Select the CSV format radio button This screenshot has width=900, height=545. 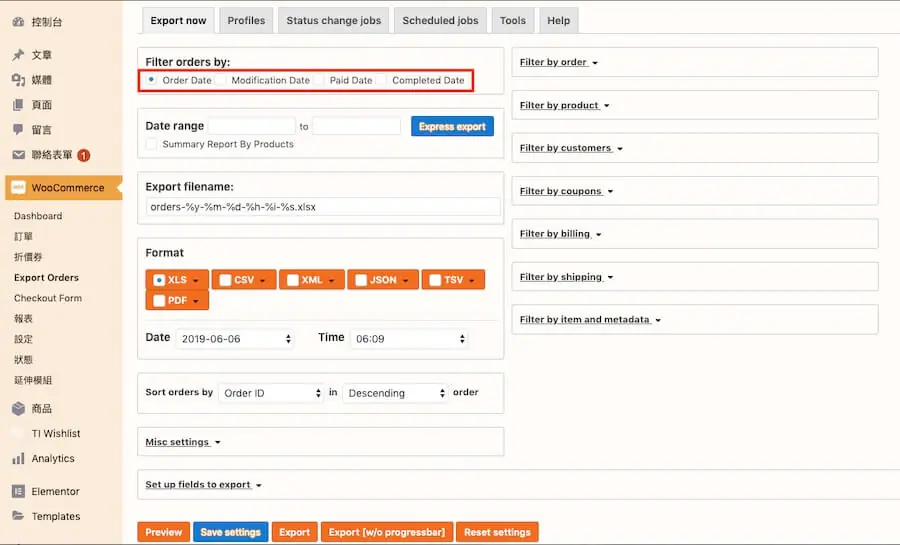(226, 280)
